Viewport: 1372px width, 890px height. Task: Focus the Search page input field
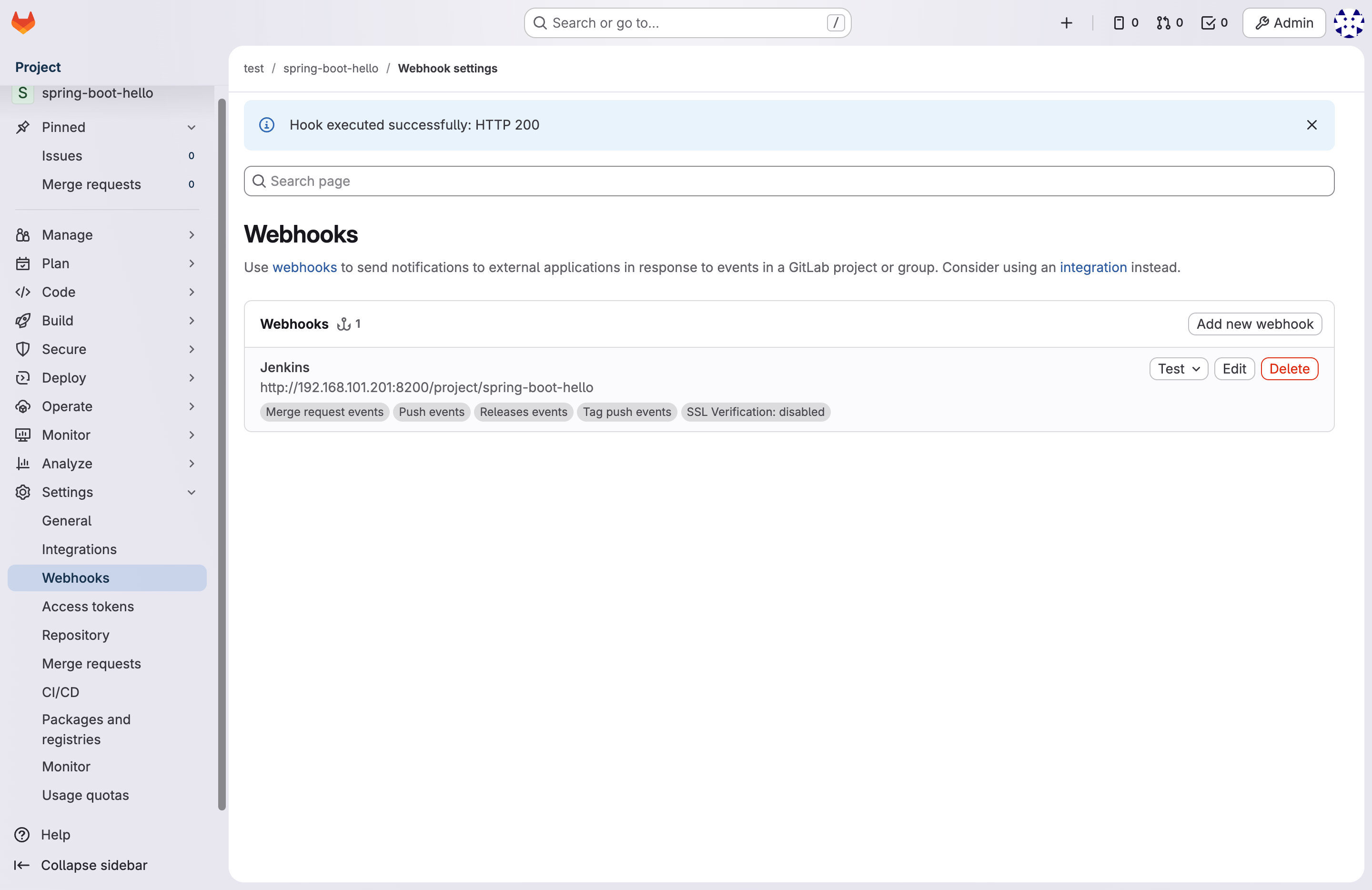click(788, 181)
